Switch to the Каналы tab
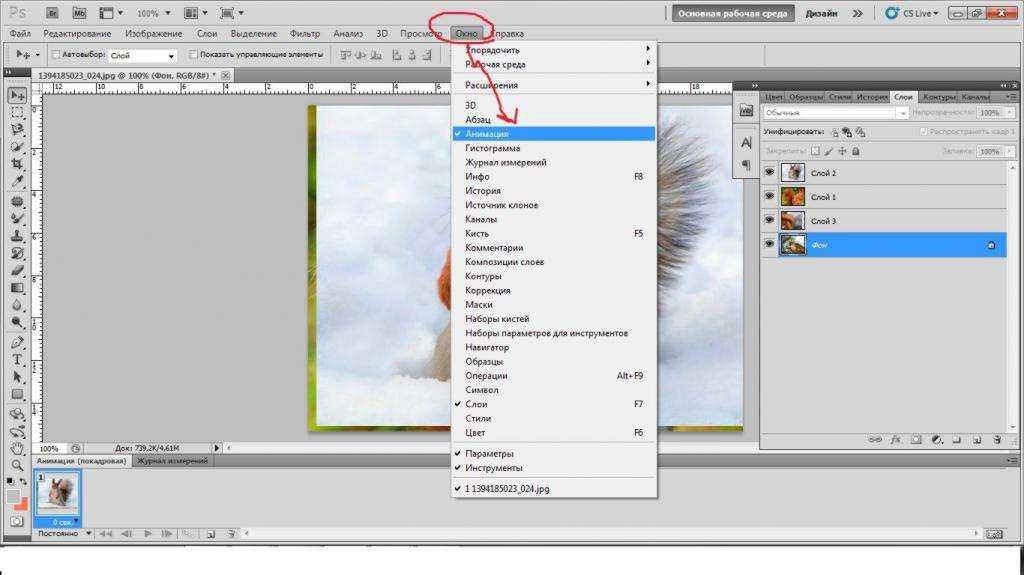 point(974,97)
